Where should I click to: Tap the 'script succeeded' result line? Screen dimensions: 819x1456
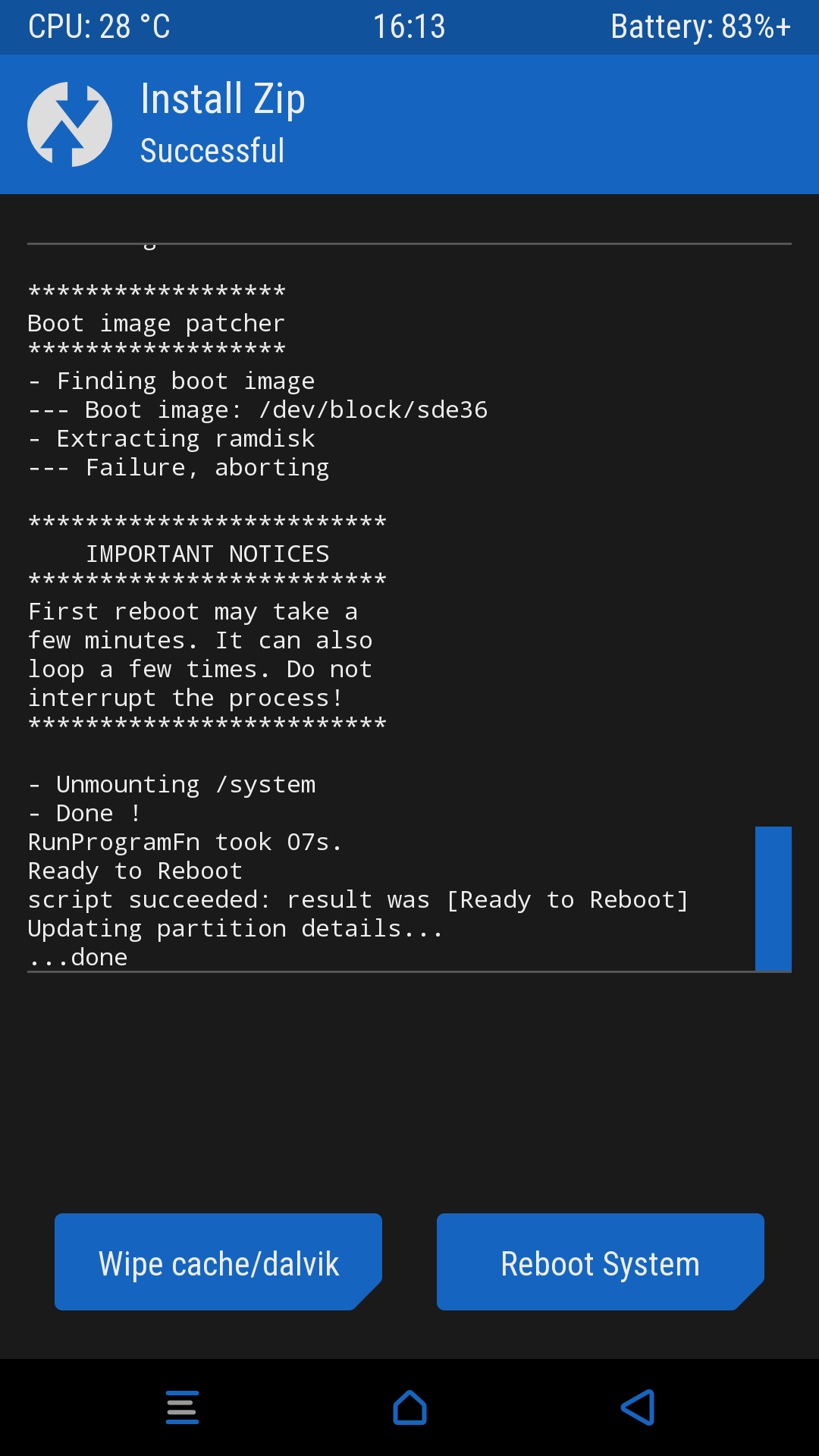click(358, 900)
